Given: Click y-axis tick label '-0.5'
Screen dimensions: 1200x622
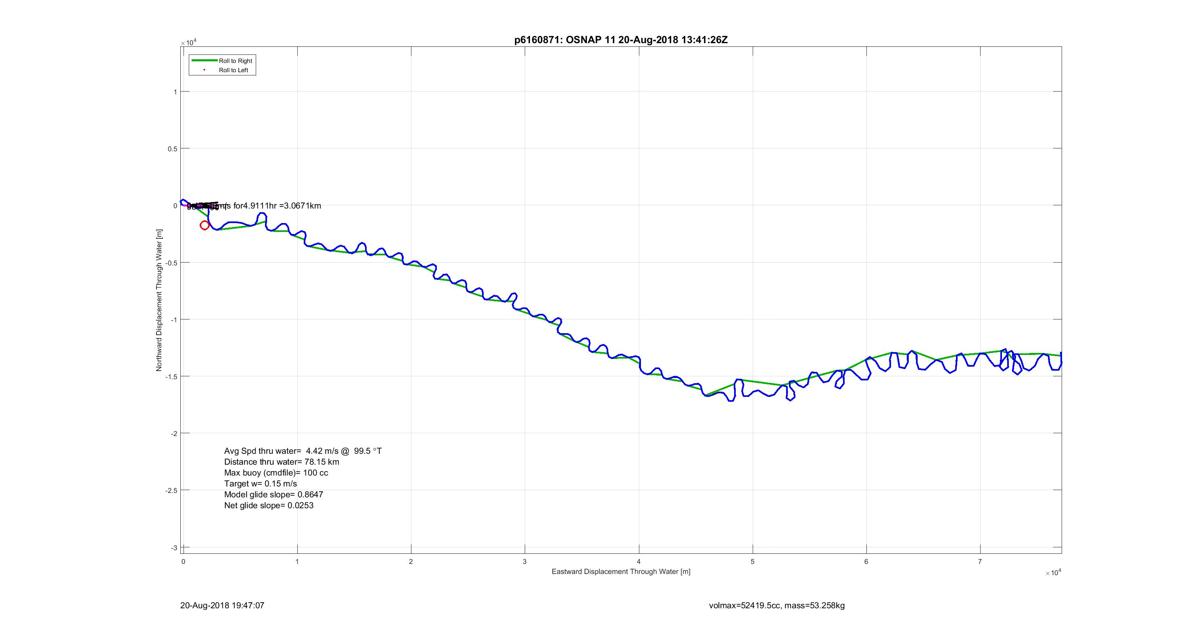Looking at the screenshot, I should (169, 263).
